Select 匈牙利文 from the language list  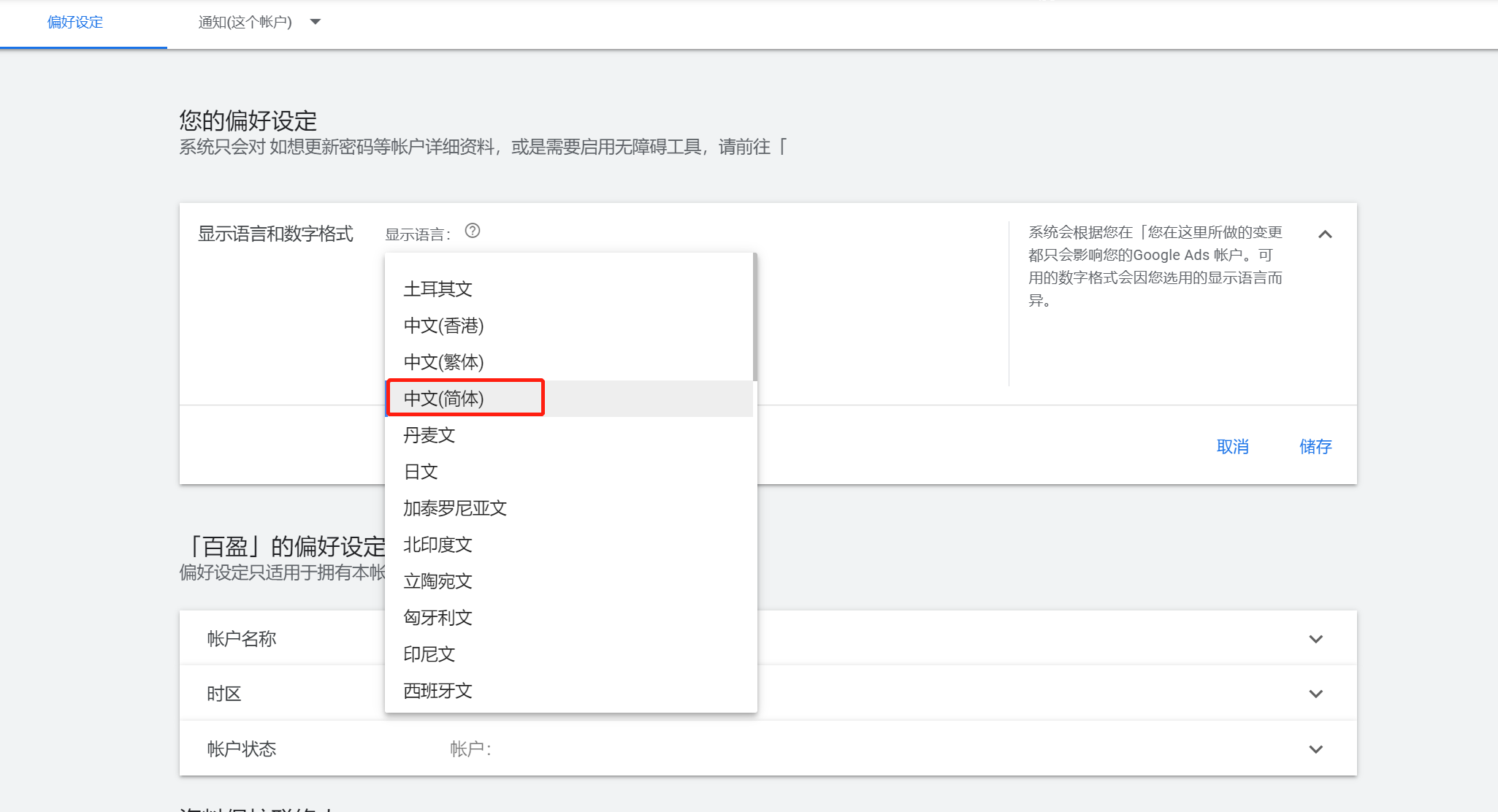(x=436, y=617)
